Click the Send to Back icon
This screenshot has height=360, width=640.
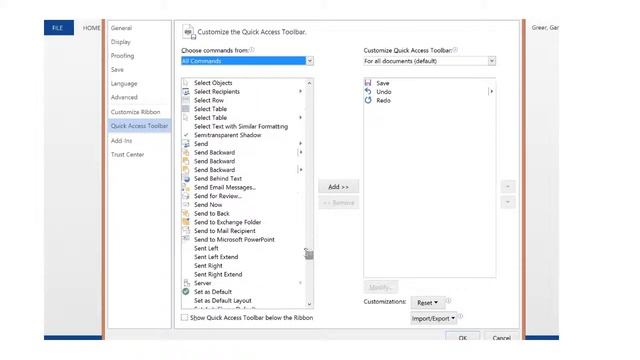pyautogui.click(x=186, y=213)
